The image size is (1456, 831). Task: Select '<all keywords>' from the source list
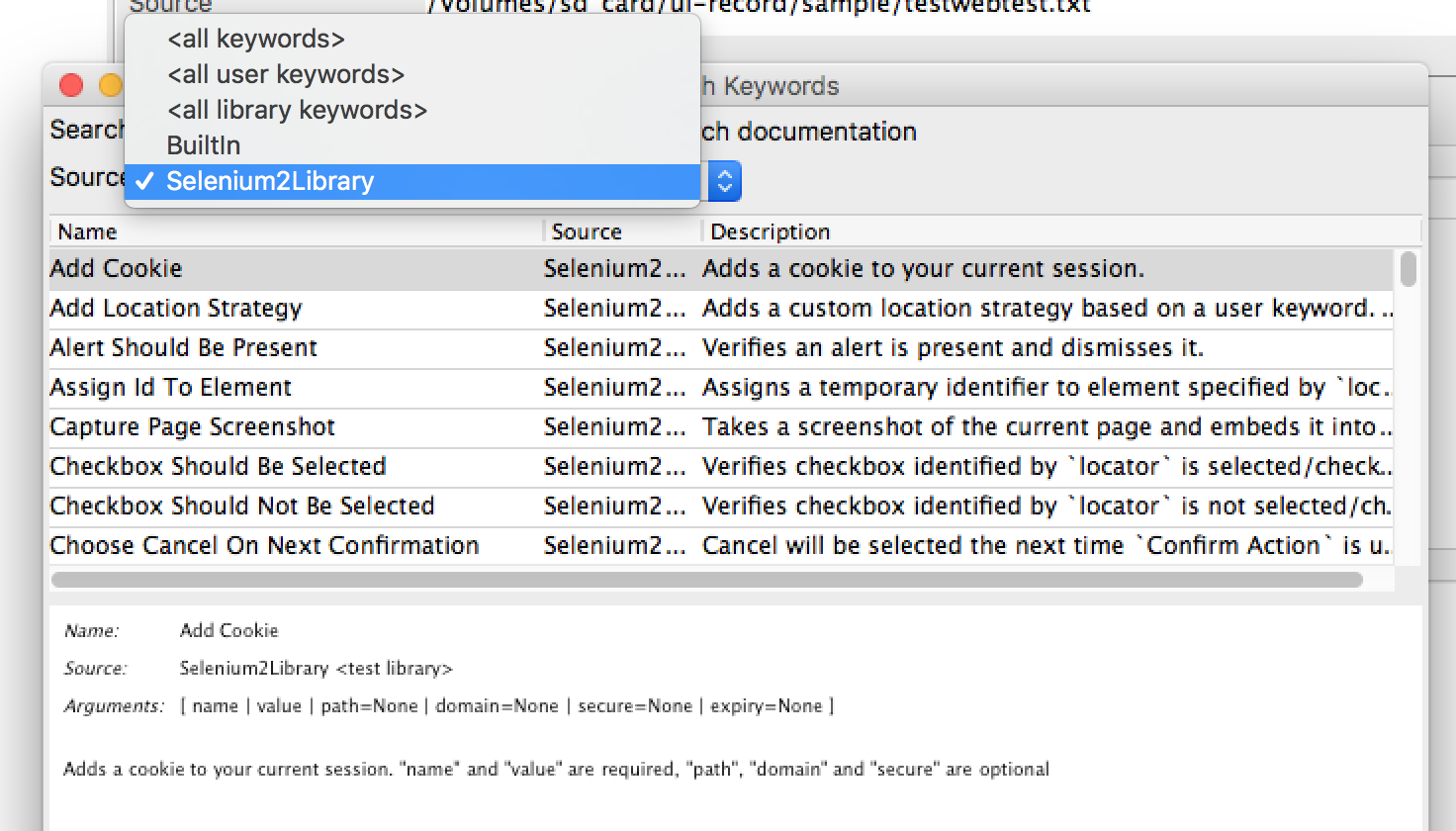click(x=411, y=39)
